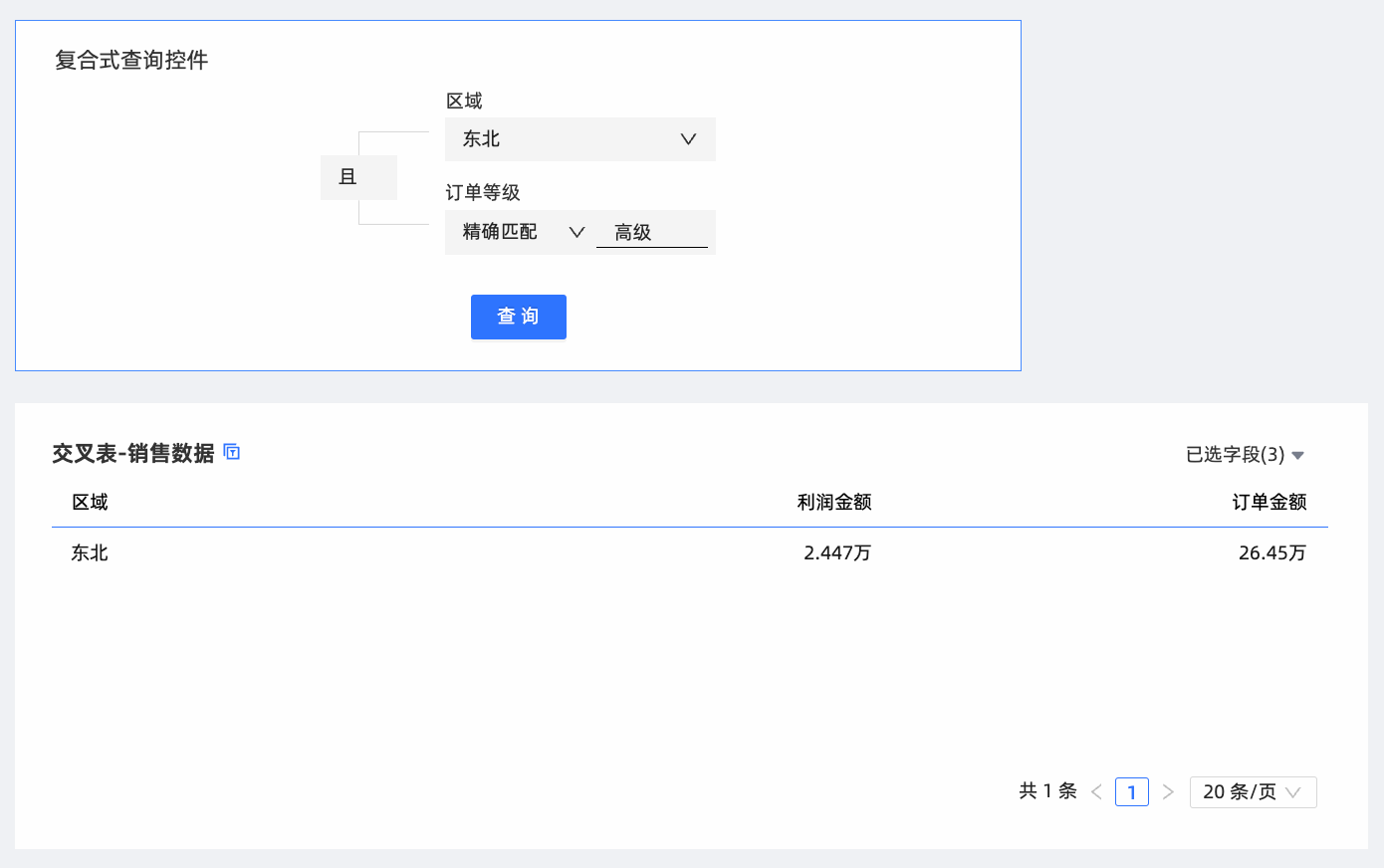This screenshot has height=868, width=1384.
Task: Click the 26.45万 order amount cell
Action: click(1271, 553)
